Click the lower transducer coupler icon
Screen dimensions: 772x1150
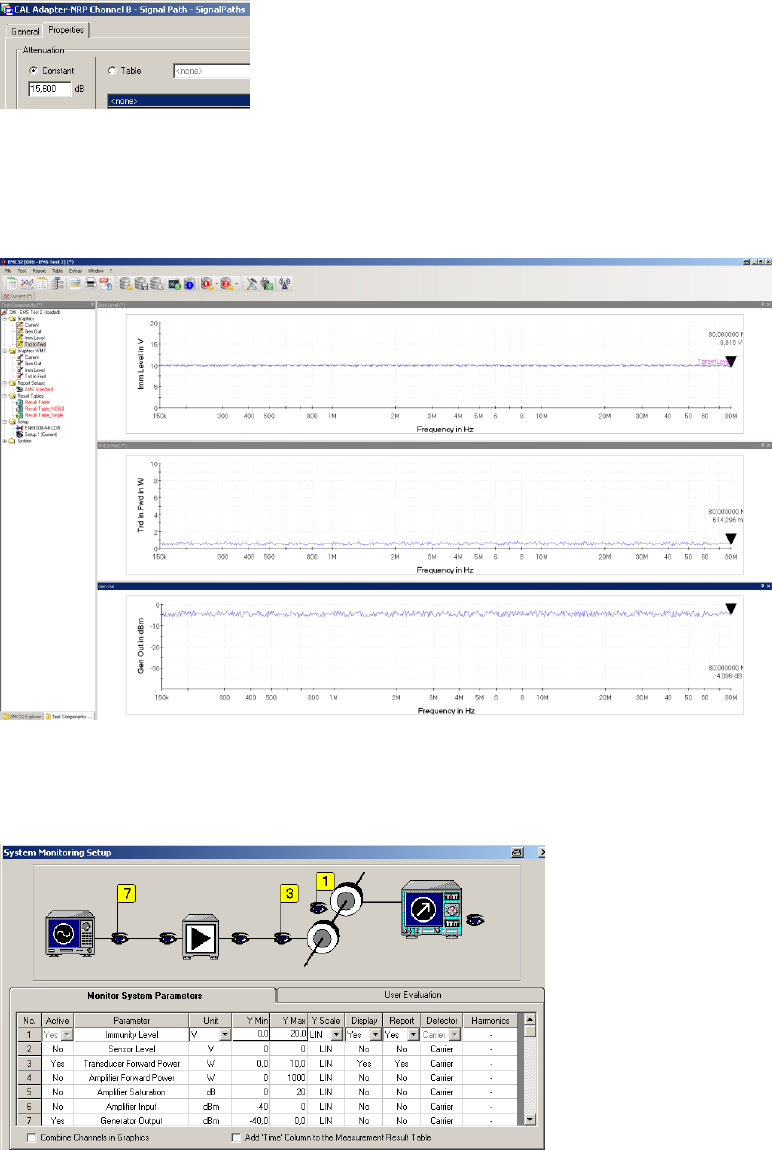(x=321, y=937)
